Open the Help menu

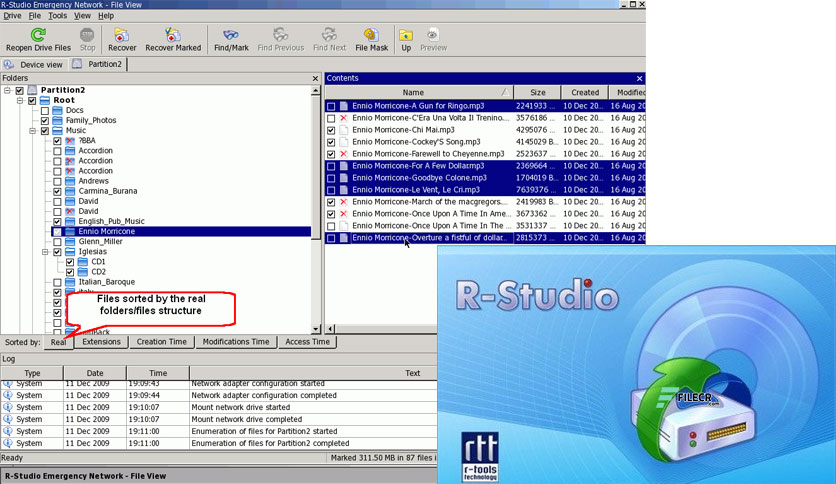pyautogui.click(x=106, y=15)
